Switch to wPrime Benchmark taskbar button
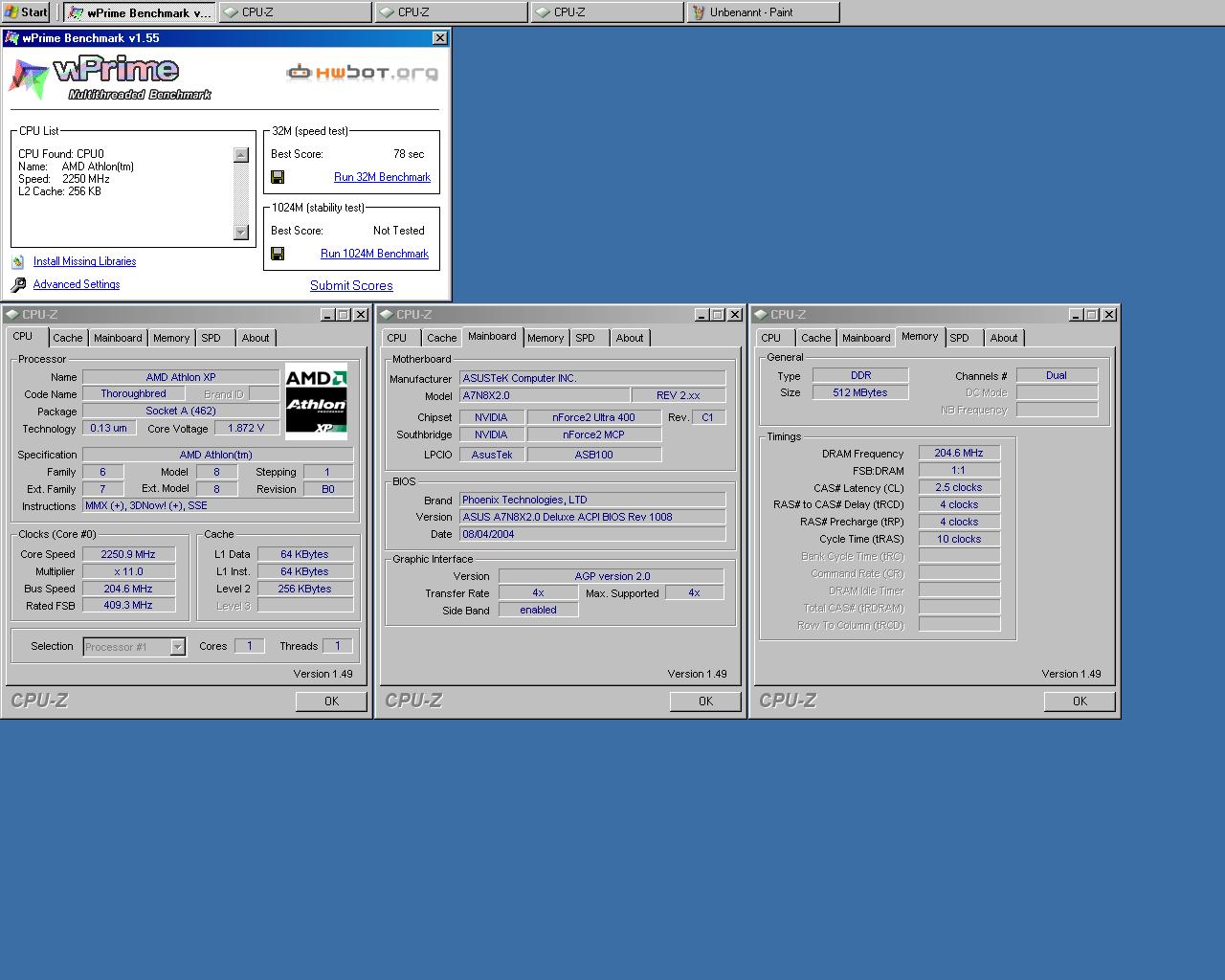 (x=140, y=12)
